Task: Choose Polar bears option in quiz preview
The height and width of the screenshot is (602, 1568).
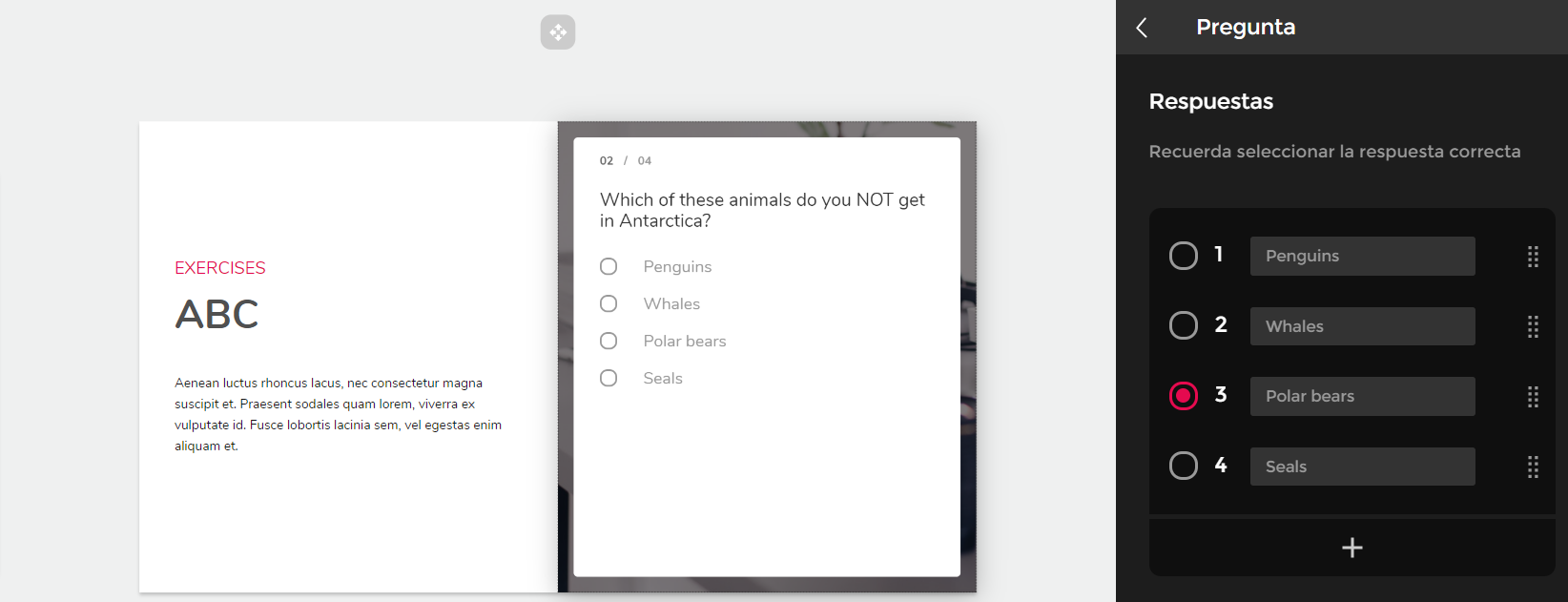Action: [x=609, y=341]
